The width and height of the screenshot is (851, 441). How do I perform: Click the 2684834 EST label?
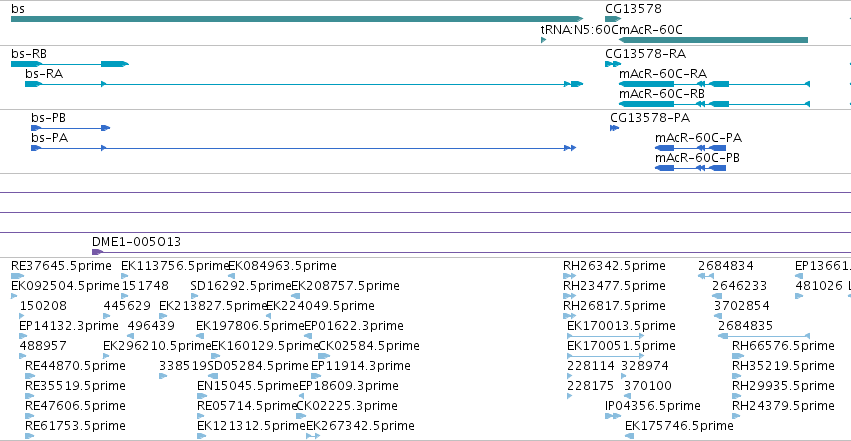coord(726,266)
